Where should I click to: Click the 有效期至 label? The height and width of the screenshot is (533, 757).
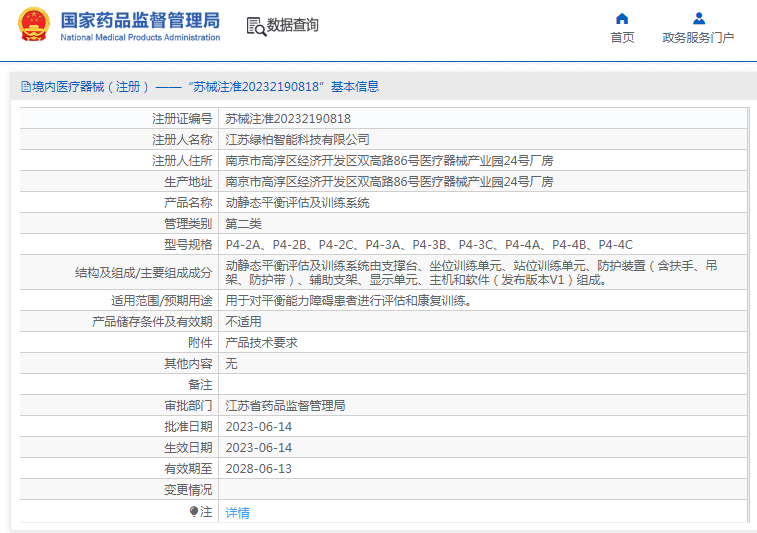pyautogui.click(x=188, y=469)
